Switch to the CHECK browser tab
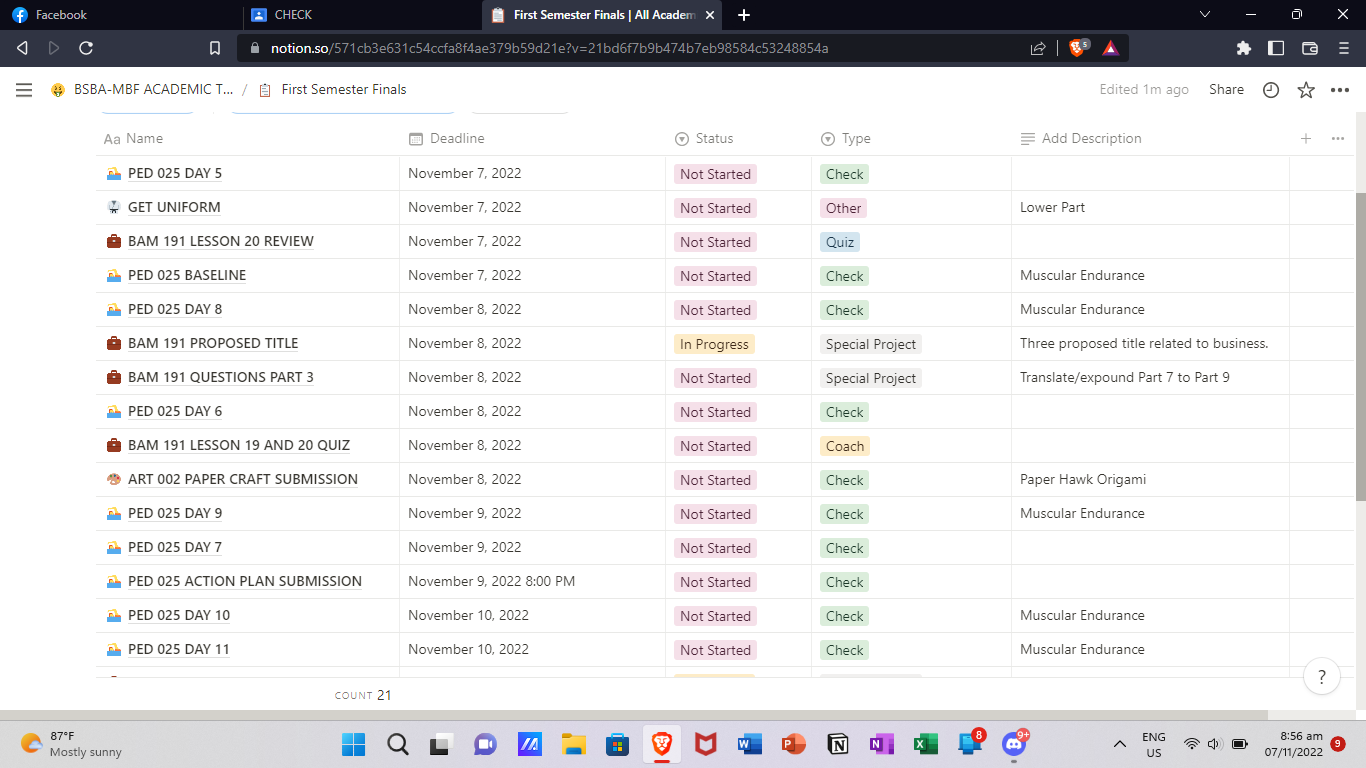 click(362, 15)
